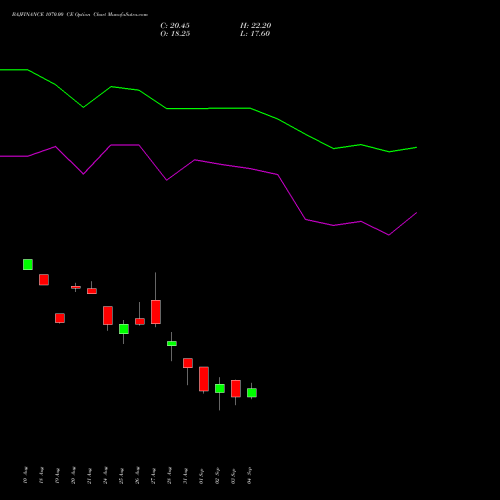The height and width of the screenshot is (500, 500).
Task: Select the 28 Aug date label
Action: click(x=169, y=475)
